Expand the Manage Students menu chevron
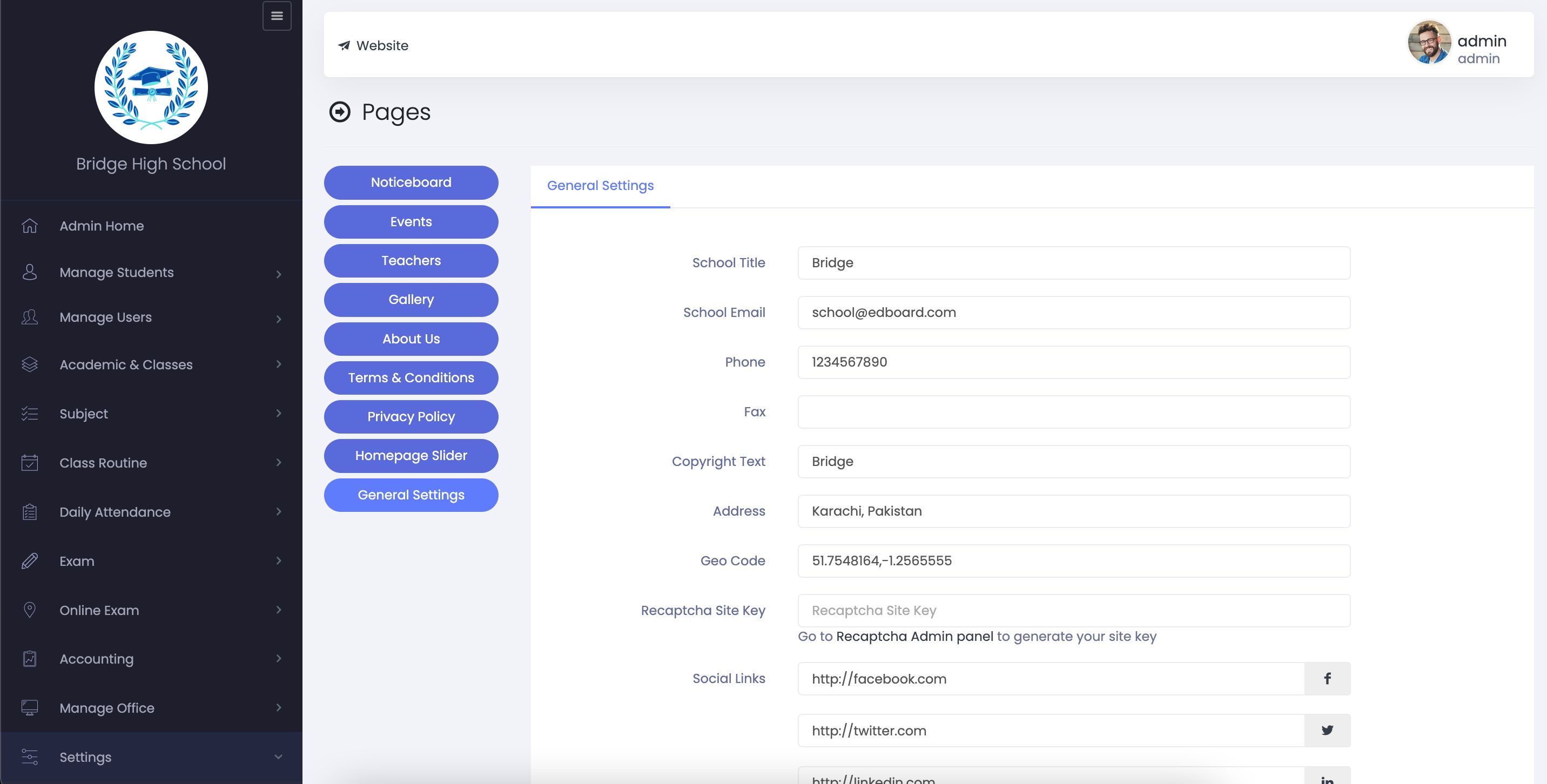The width and height of the screenshot is (1547, 784). pos(279,274)
